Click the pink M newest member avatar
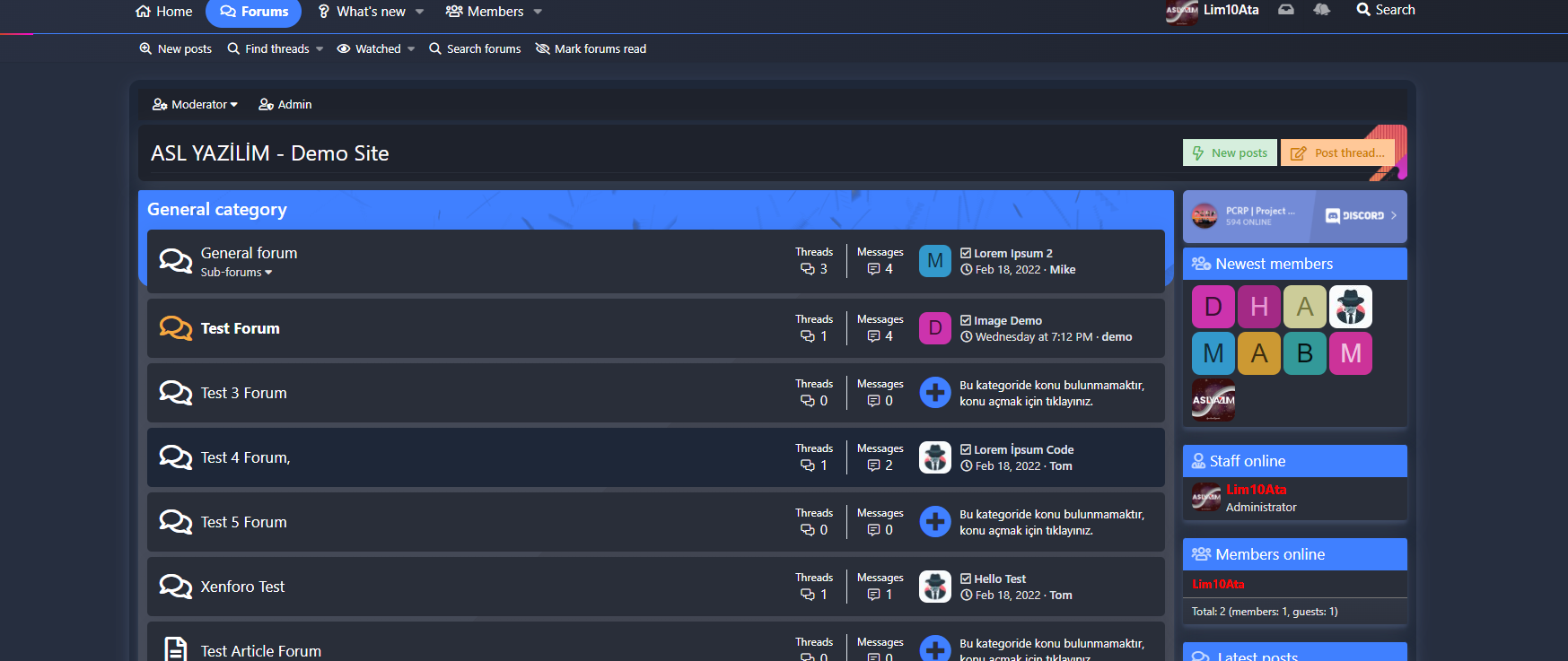1568x661 pixels. [x=1351, y=353]
